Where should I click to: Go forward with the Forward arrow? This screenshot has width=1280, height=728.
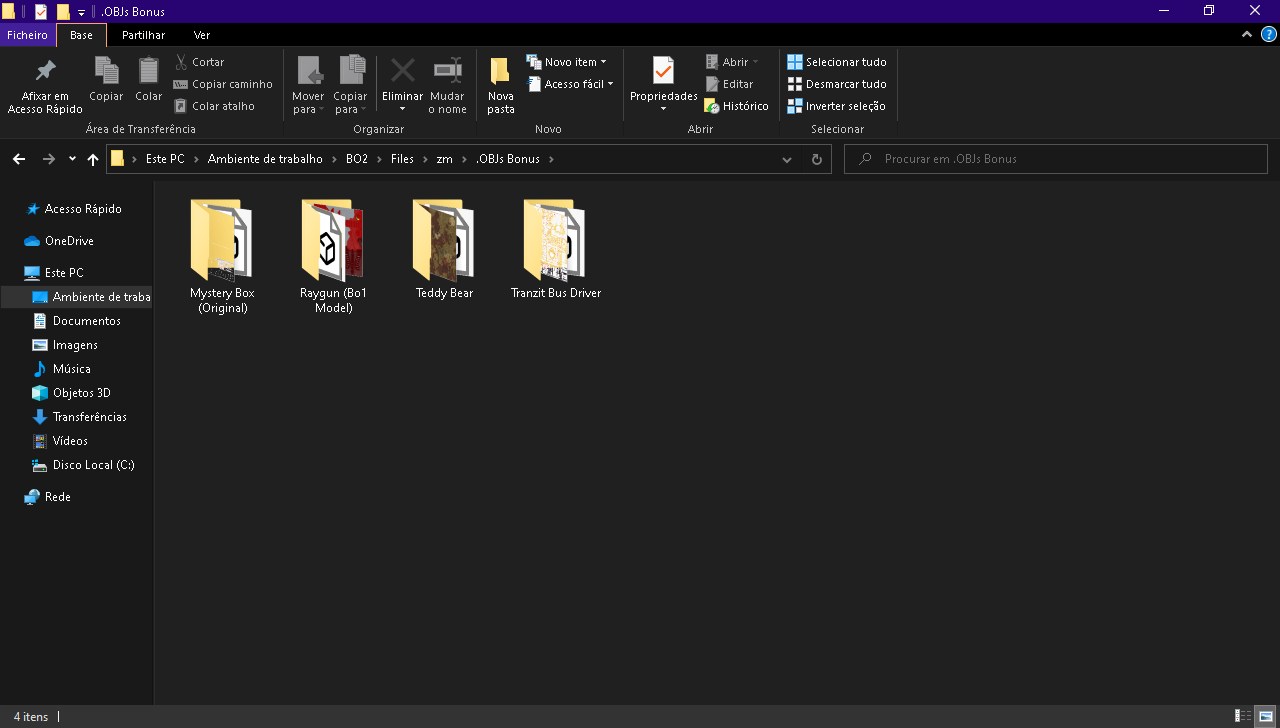[48, 159]
